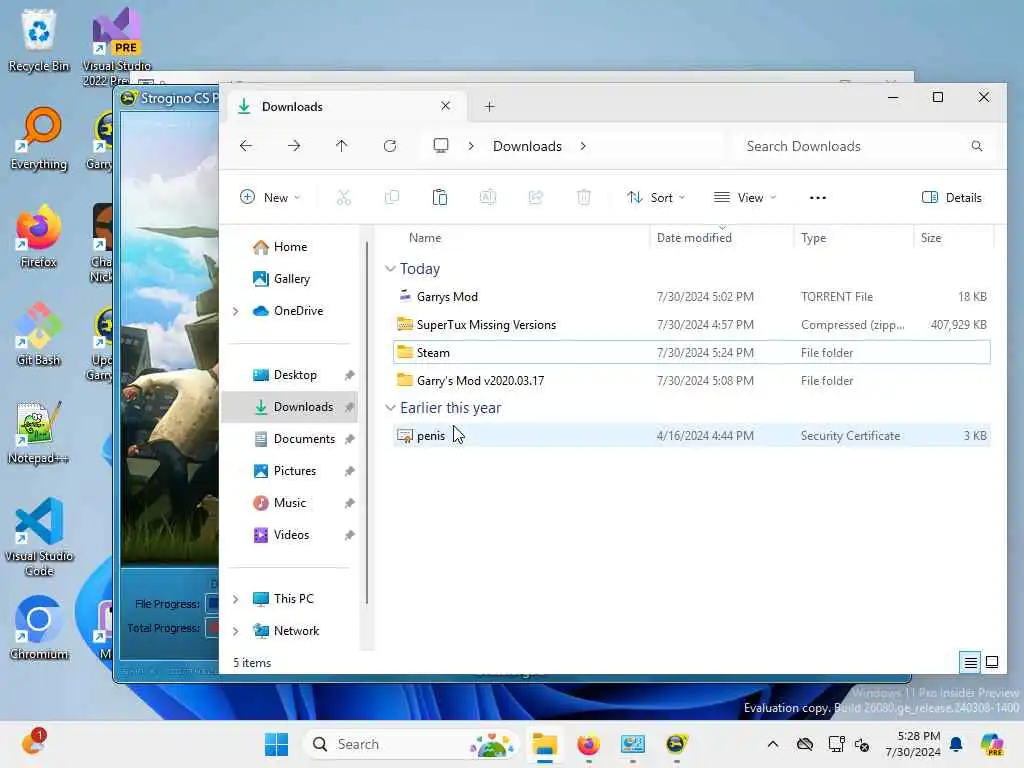The image size is (1024, 768).
Task: Select the Downloads tab
Action: (346, 106)
